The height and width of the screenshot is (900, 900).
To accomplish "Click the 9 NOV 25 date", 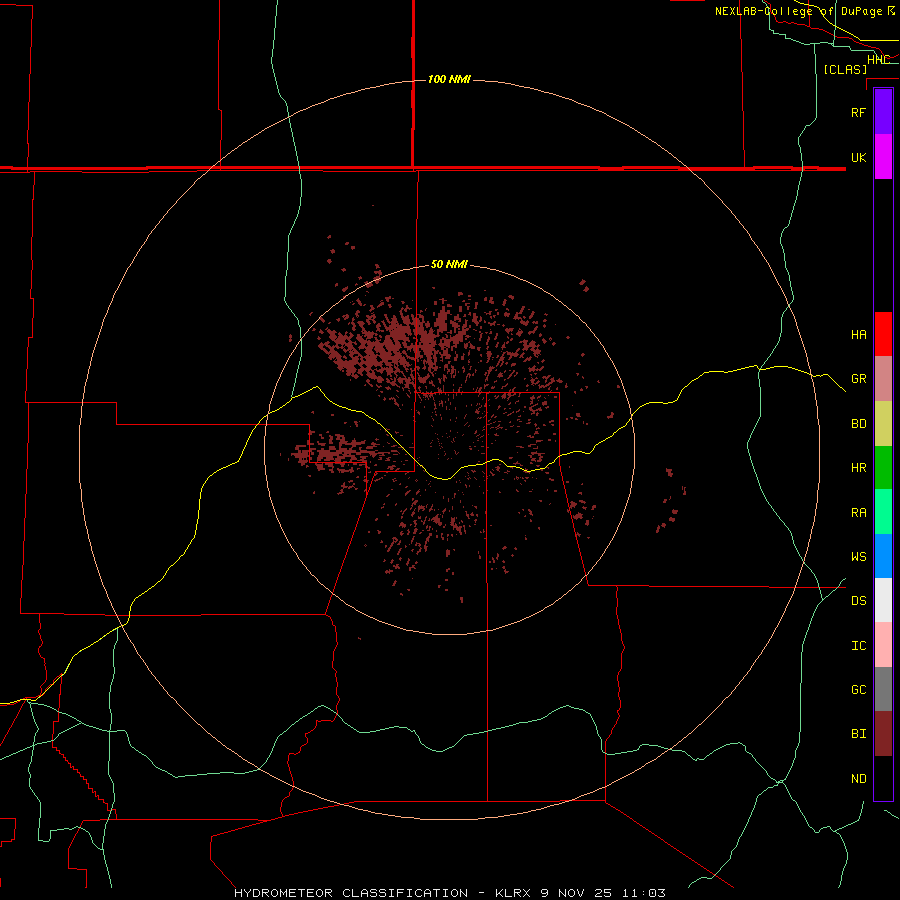I will click(x=576, y=893).
